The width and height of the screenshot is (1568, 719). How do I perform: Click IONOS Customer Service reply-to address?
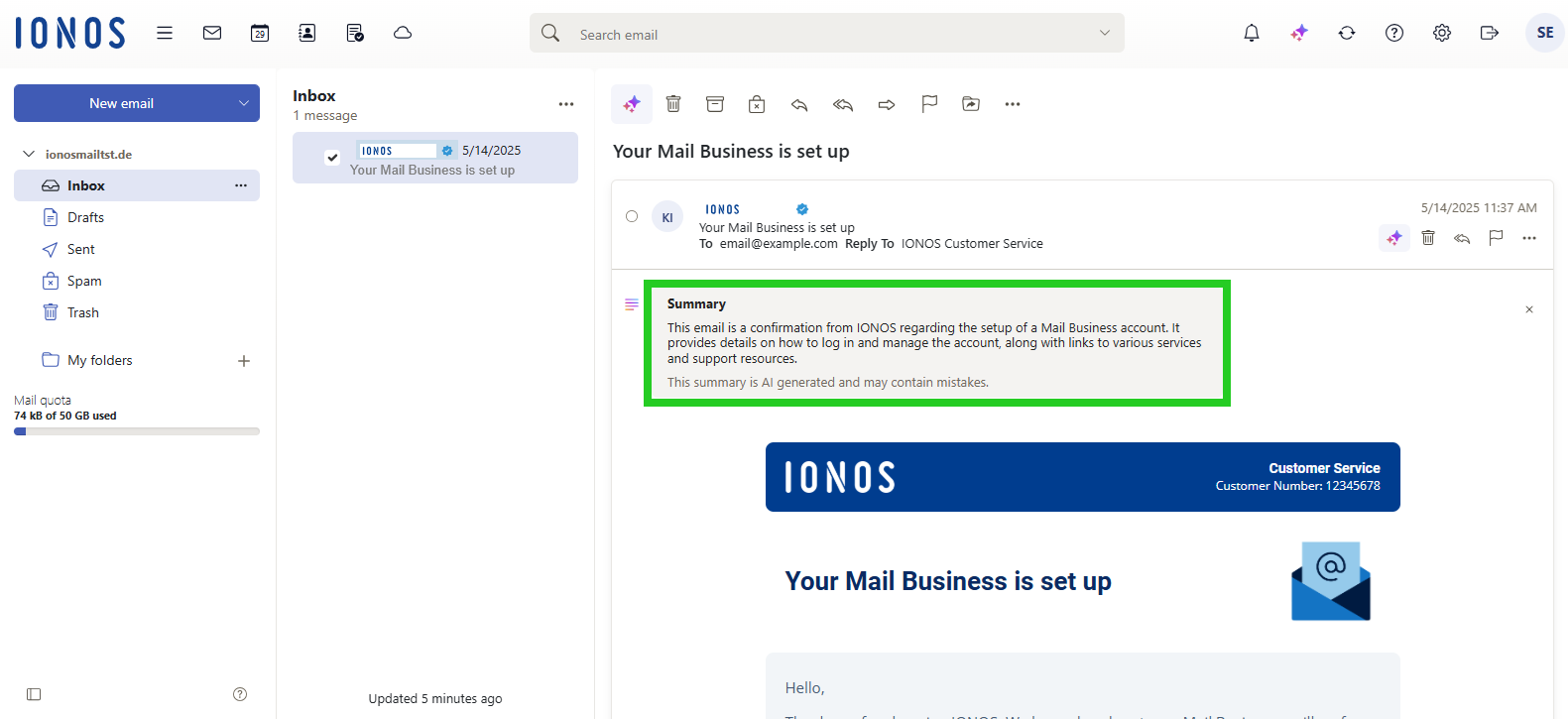coord(972,243)
